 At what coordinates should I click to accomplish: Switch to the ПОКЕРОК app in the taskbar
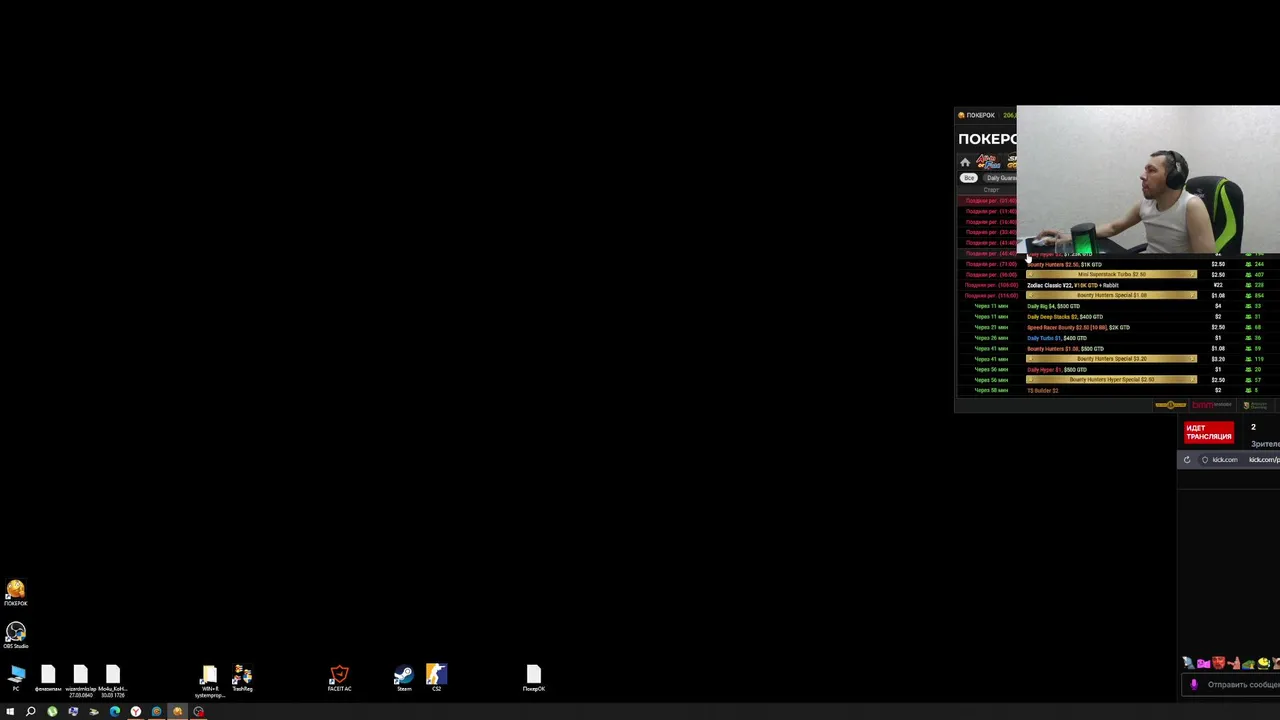177,712
